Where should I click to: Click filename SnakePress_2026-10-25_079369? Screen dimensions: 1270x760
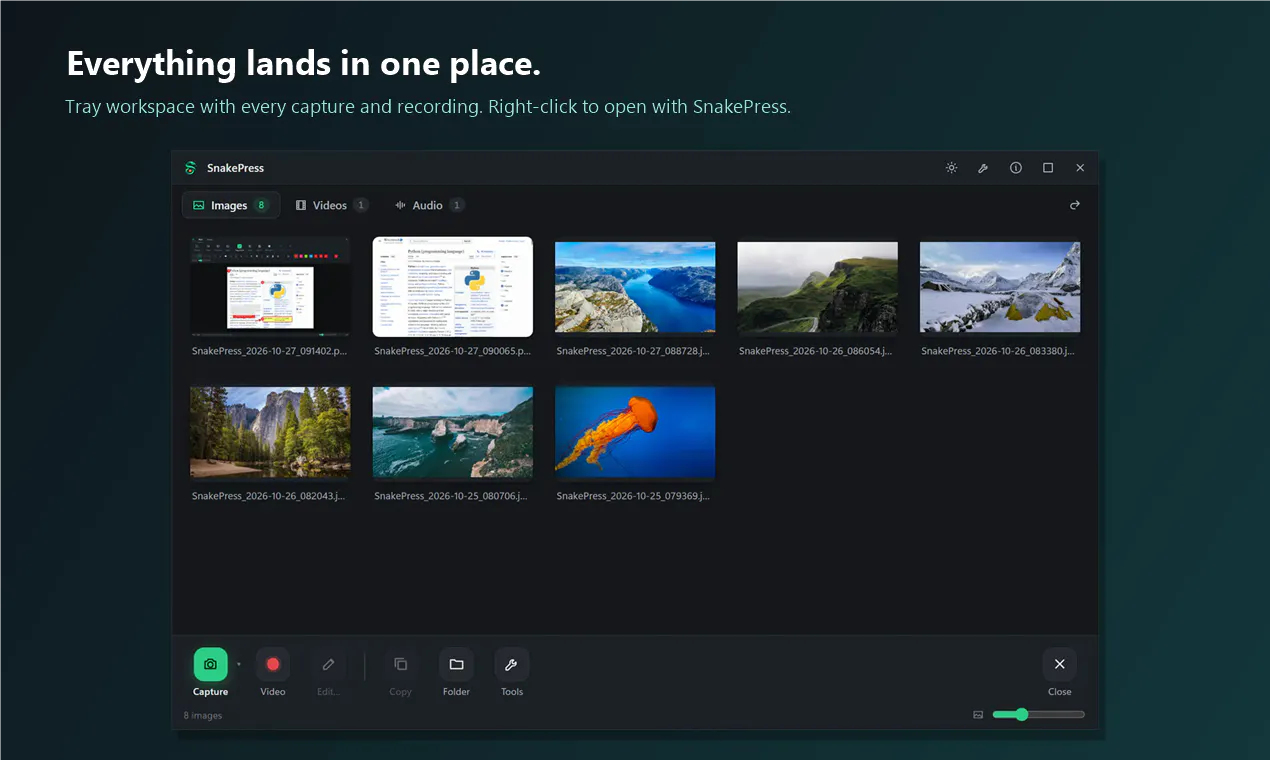pos(635,496)
